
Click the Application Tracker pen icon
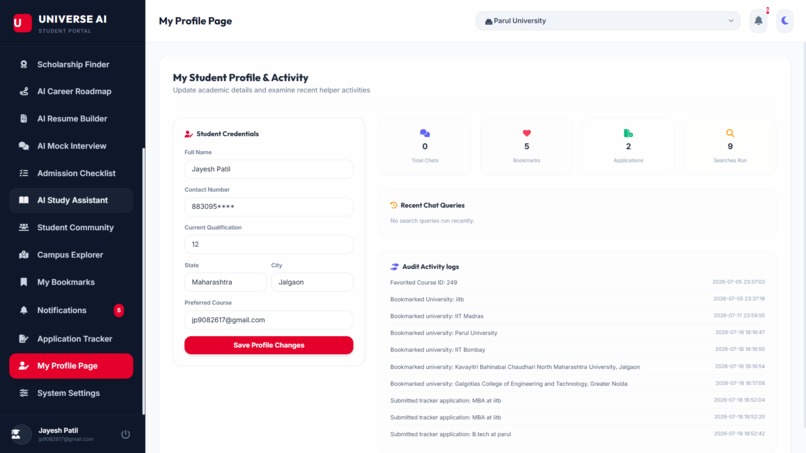[x=24, y=339]
